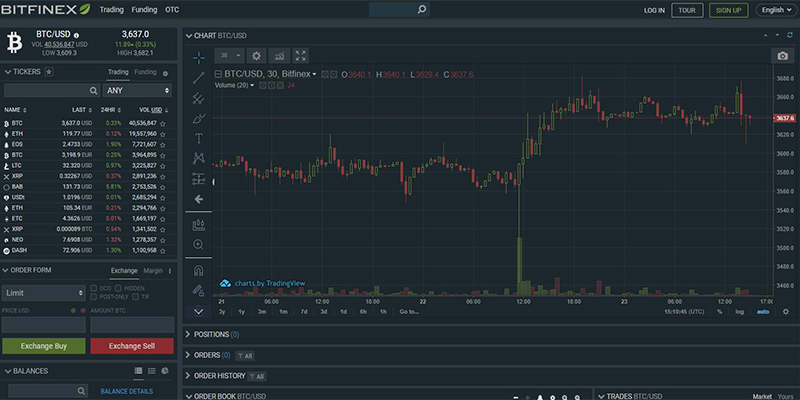Favorite the DASH ticker star
Screen dimensions: 800x400
coord(163,251)
